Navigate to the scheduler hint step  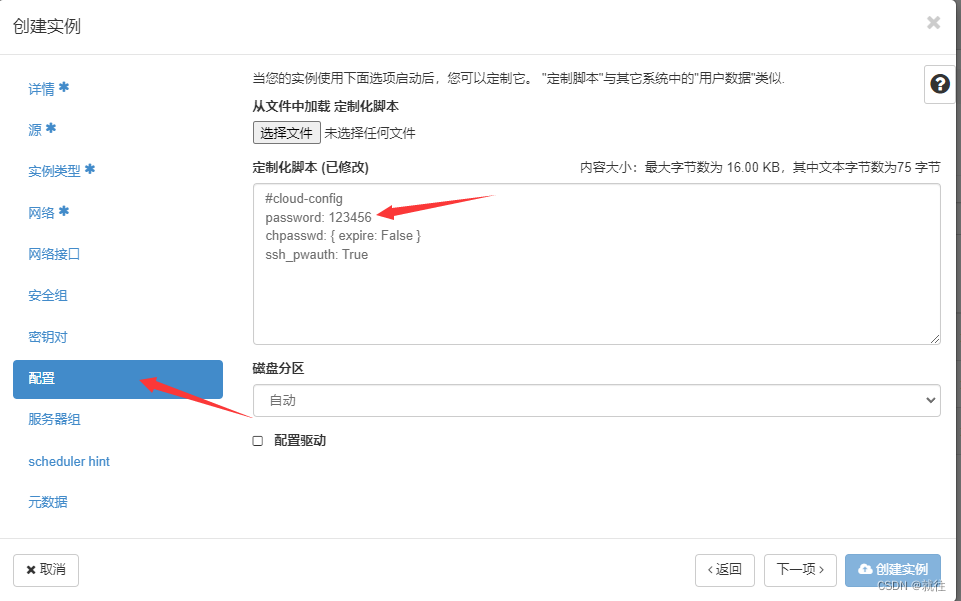pyautogui.click(x=68, y=461)
